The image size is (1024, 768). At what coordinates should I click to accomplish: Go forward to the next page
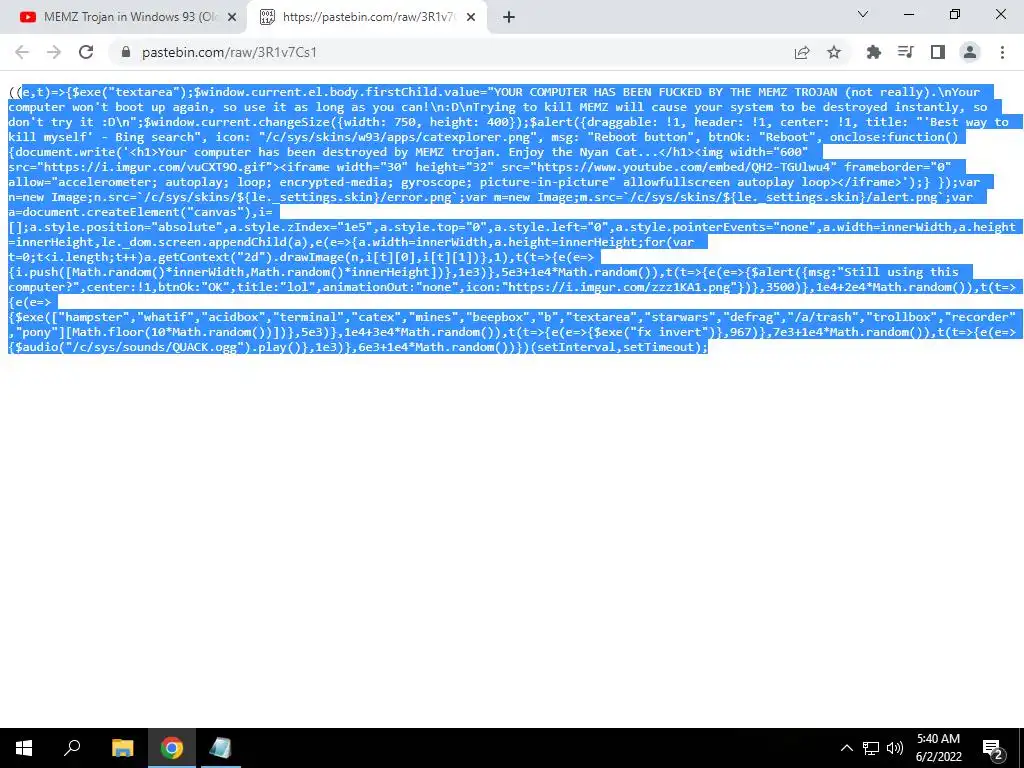[54, 52]
